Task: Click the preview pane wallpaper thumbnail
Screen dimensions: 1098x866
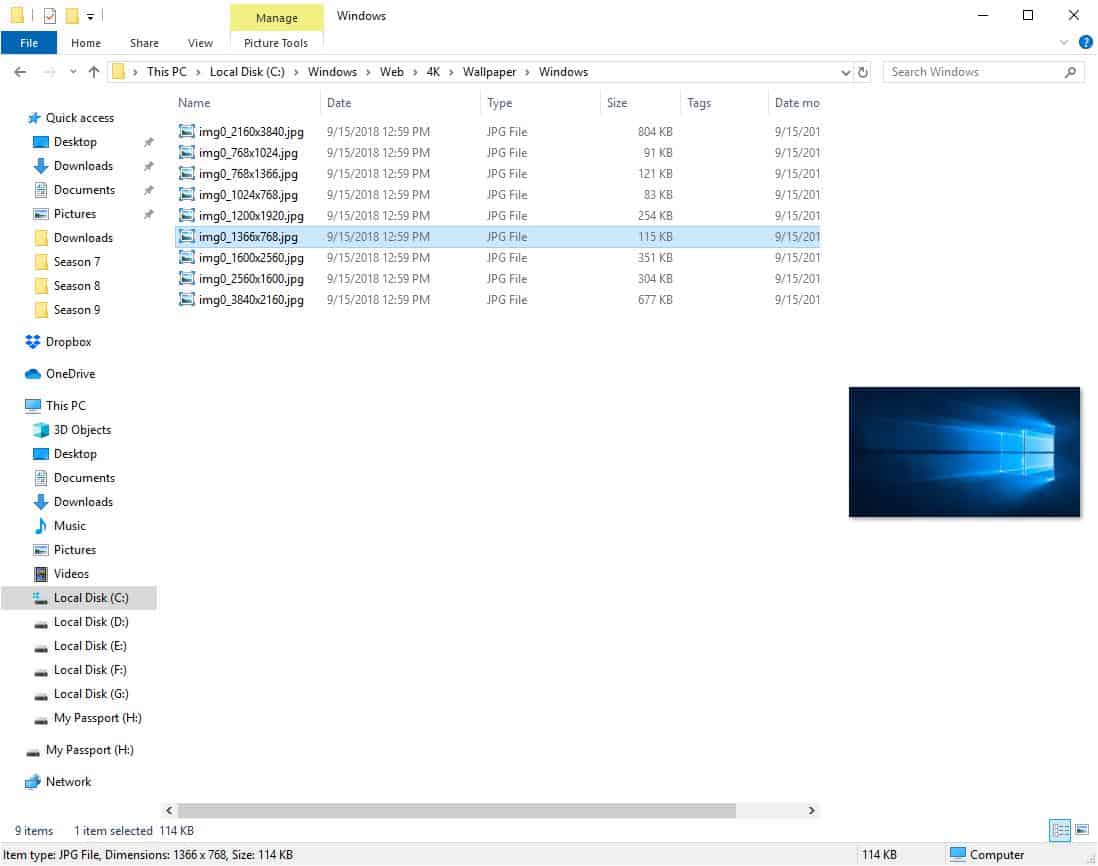Action: [964, 452]
